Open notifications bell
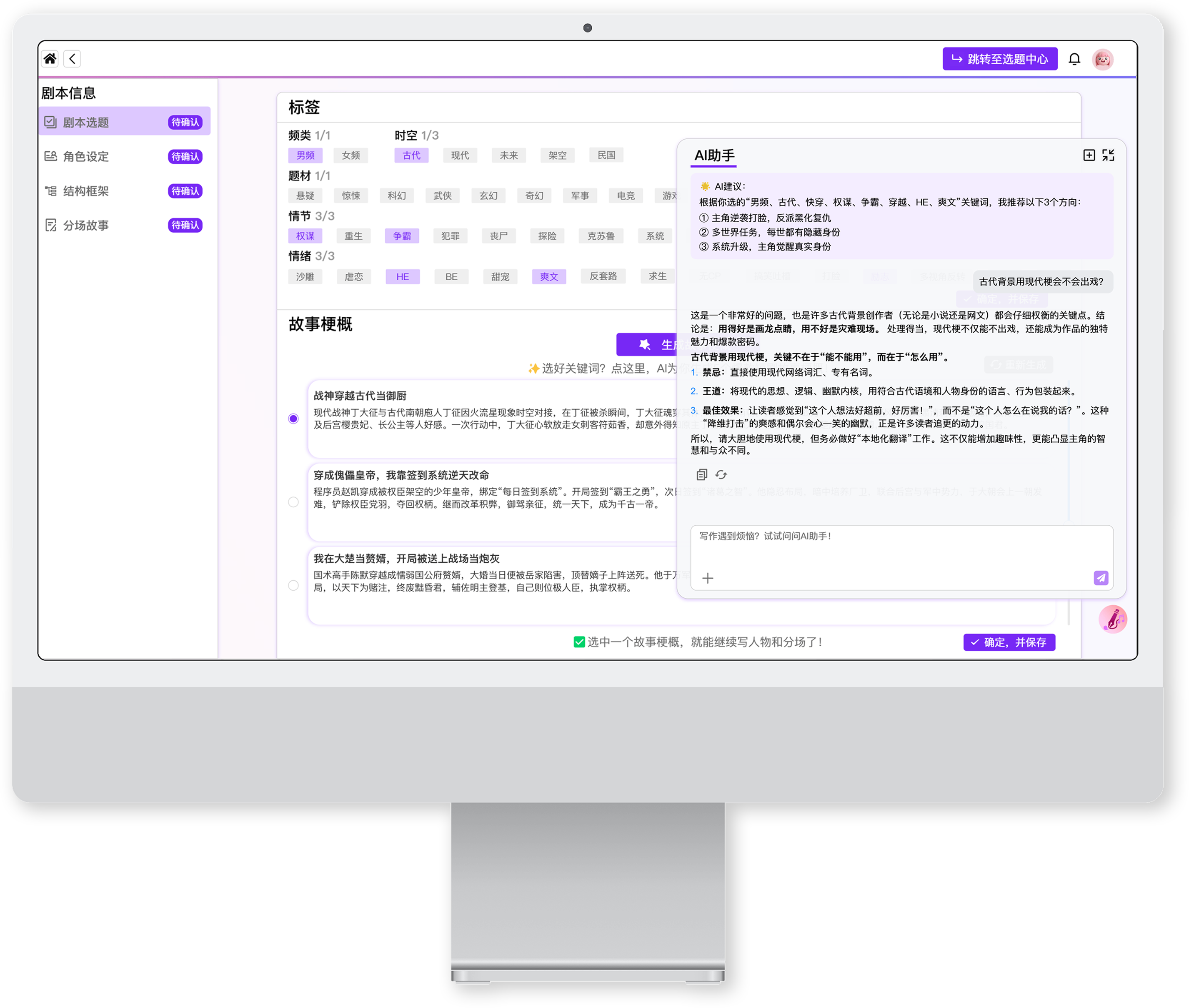 coord(1074,59)
